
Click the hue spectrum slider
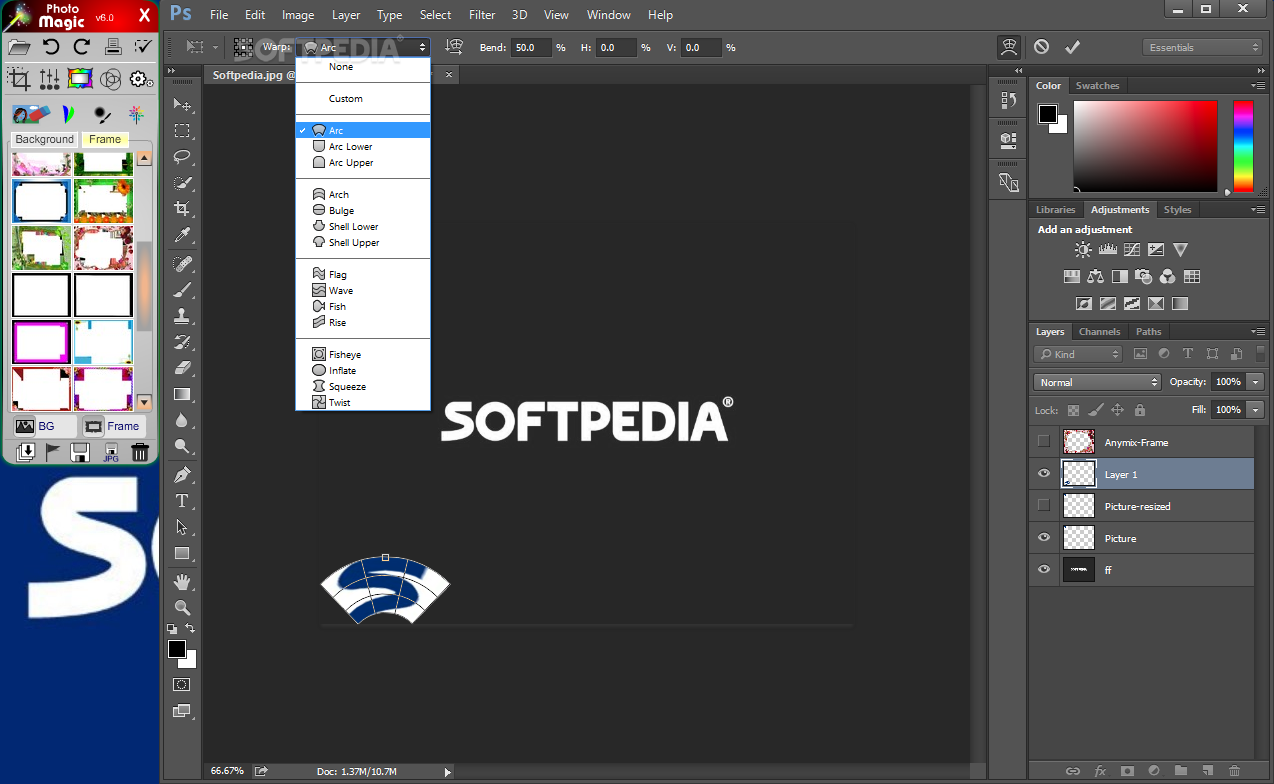click(1243, 146)
